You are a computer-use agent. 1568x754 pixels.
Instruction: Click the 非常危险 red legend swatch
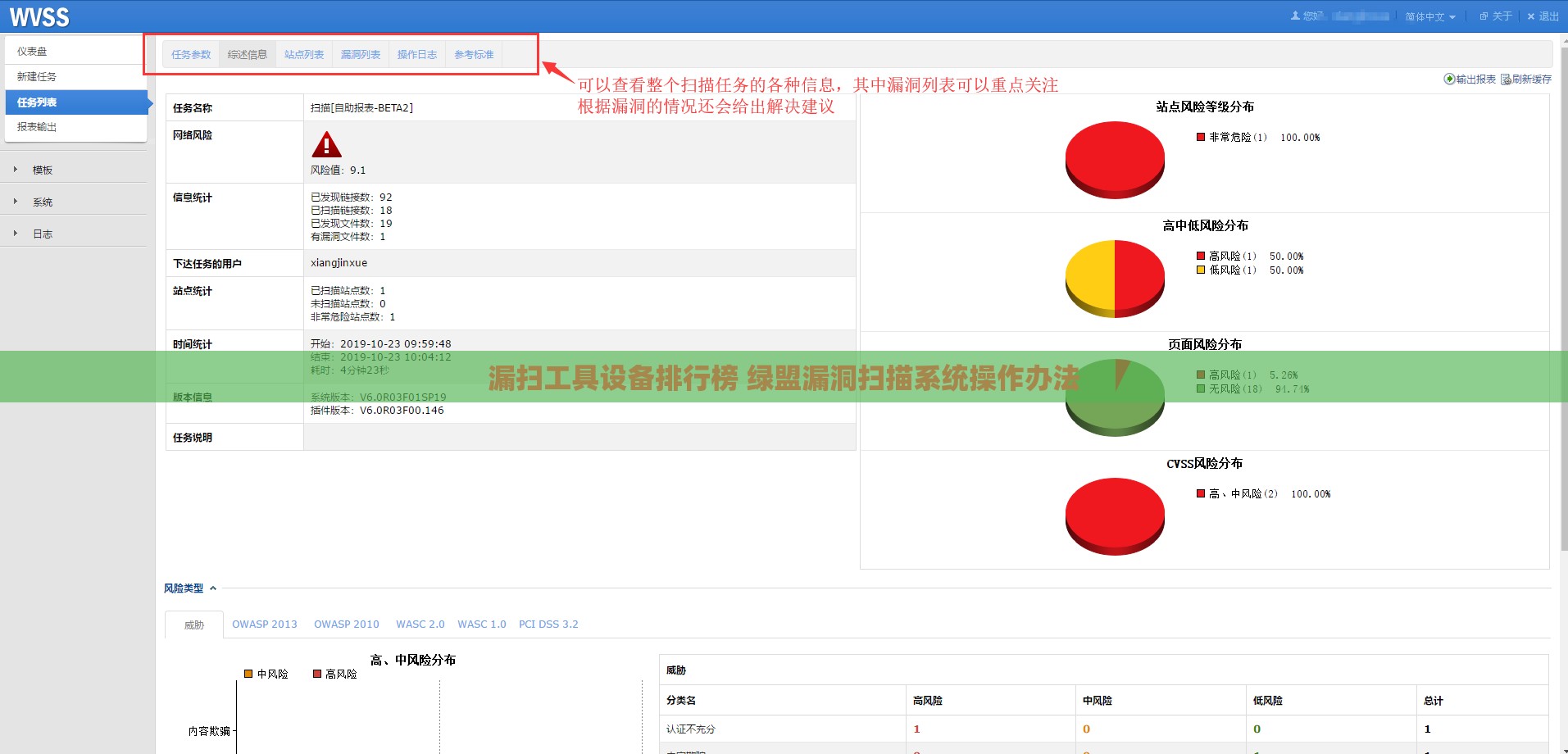click(1201, 137)
